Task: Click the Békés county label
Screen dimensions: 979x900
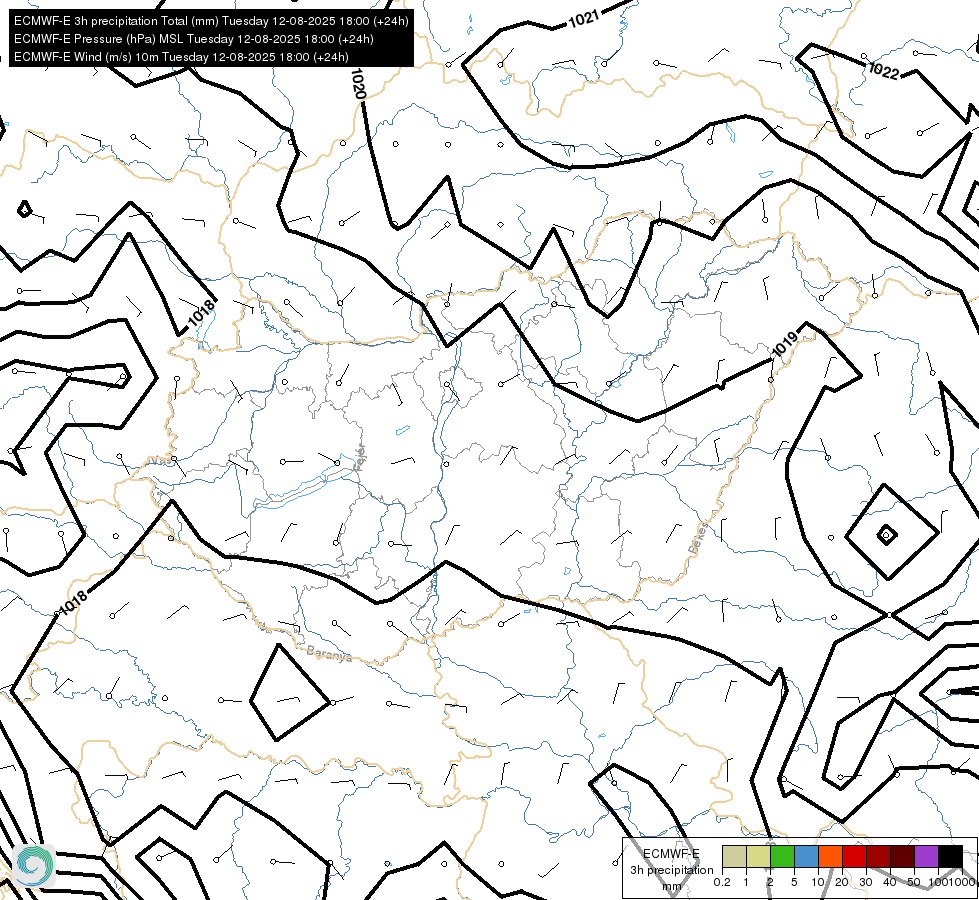Action: point(699,538)
